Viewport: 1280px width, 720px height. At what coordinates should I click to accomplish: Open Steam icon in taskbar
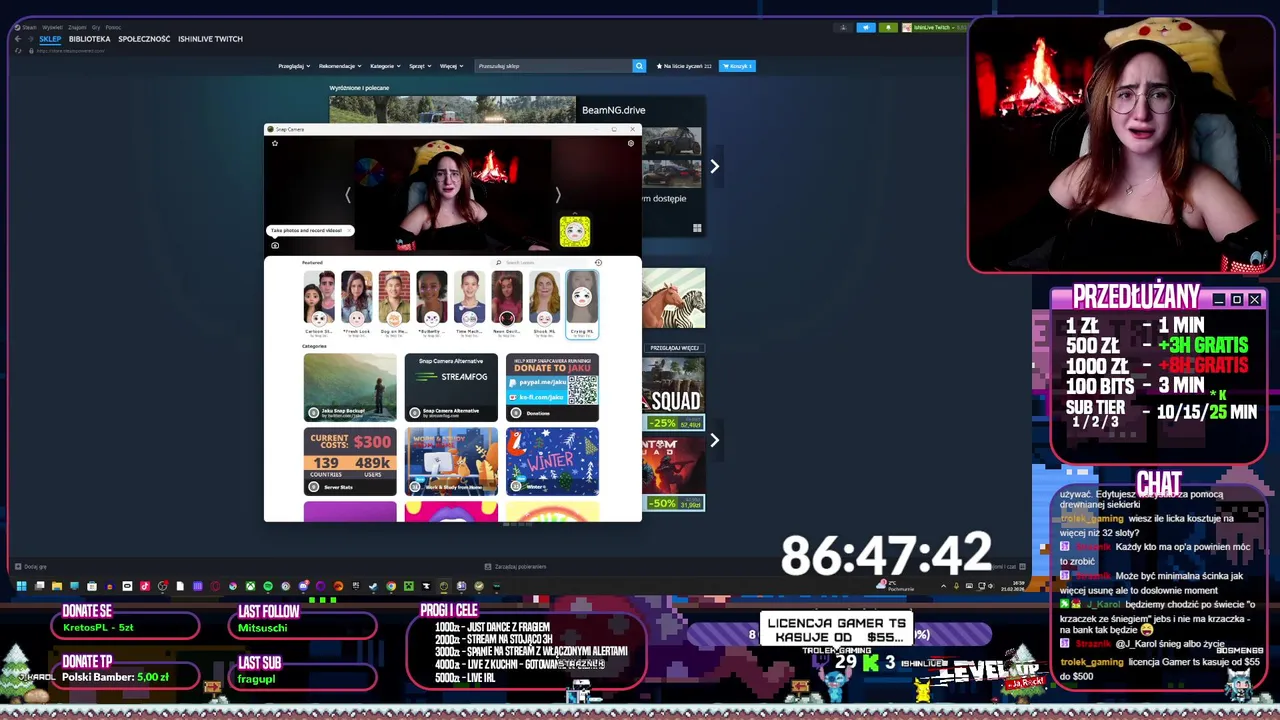tap(372, 586)
